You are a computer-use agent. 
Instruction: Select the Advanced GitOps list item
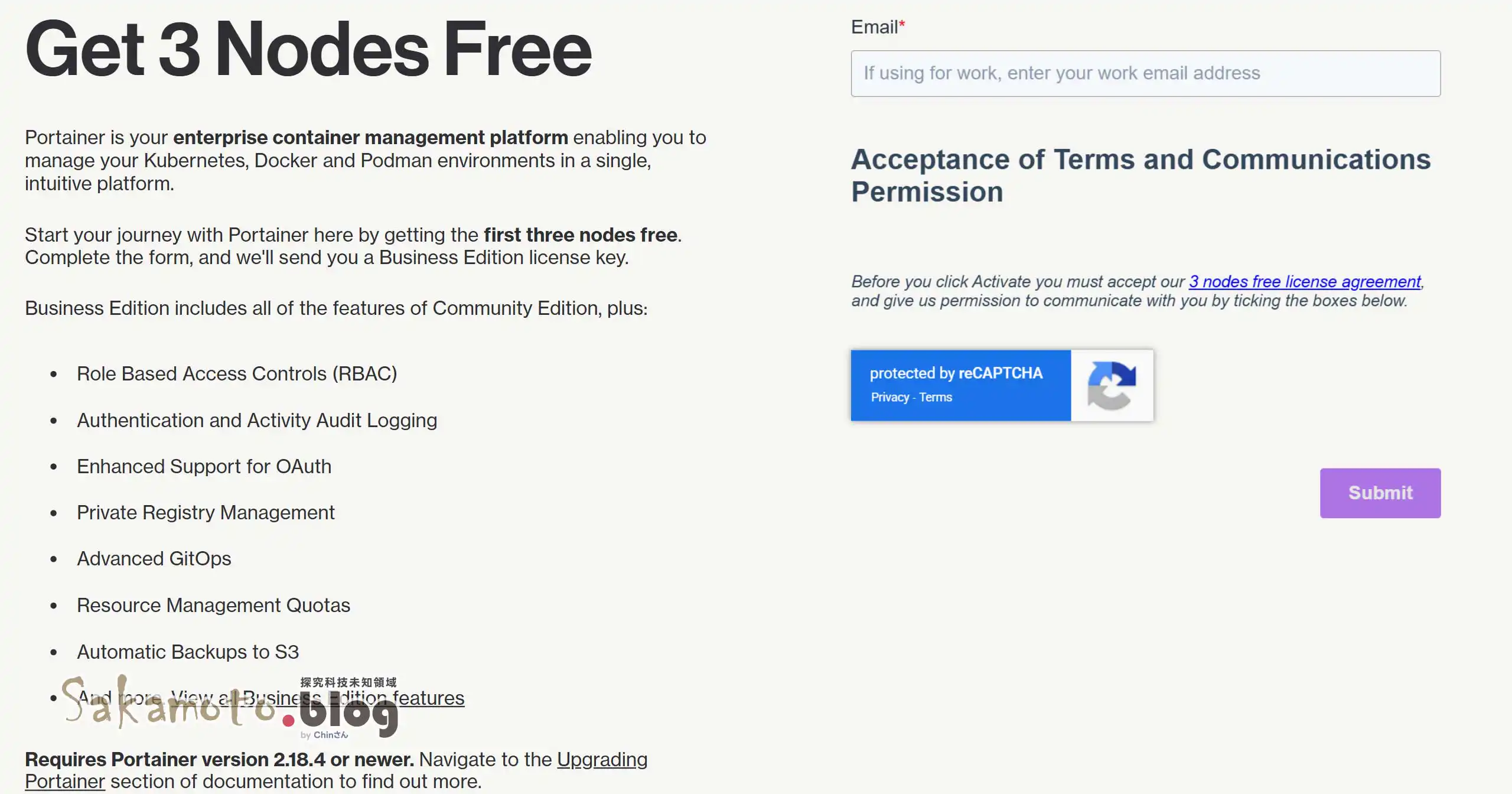(x=154, y=559)
